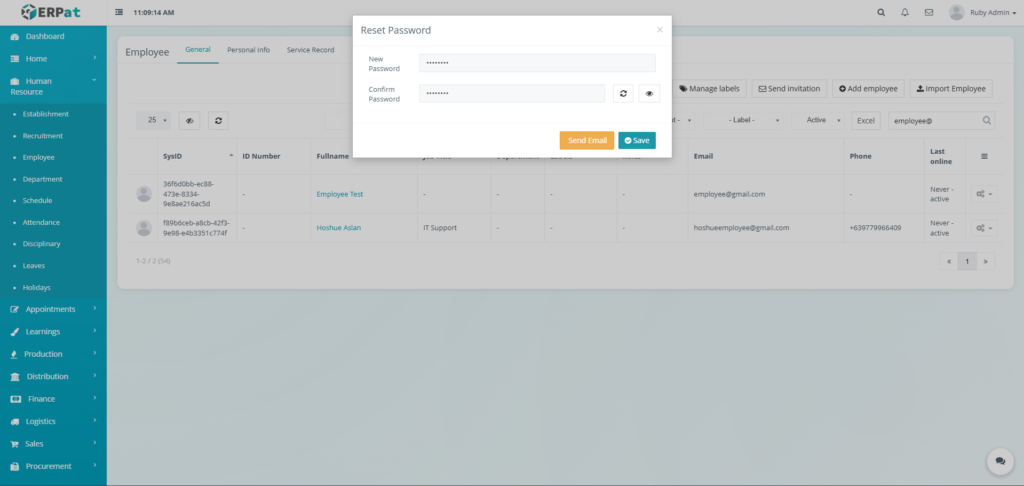Click the Send Email button

586,140
